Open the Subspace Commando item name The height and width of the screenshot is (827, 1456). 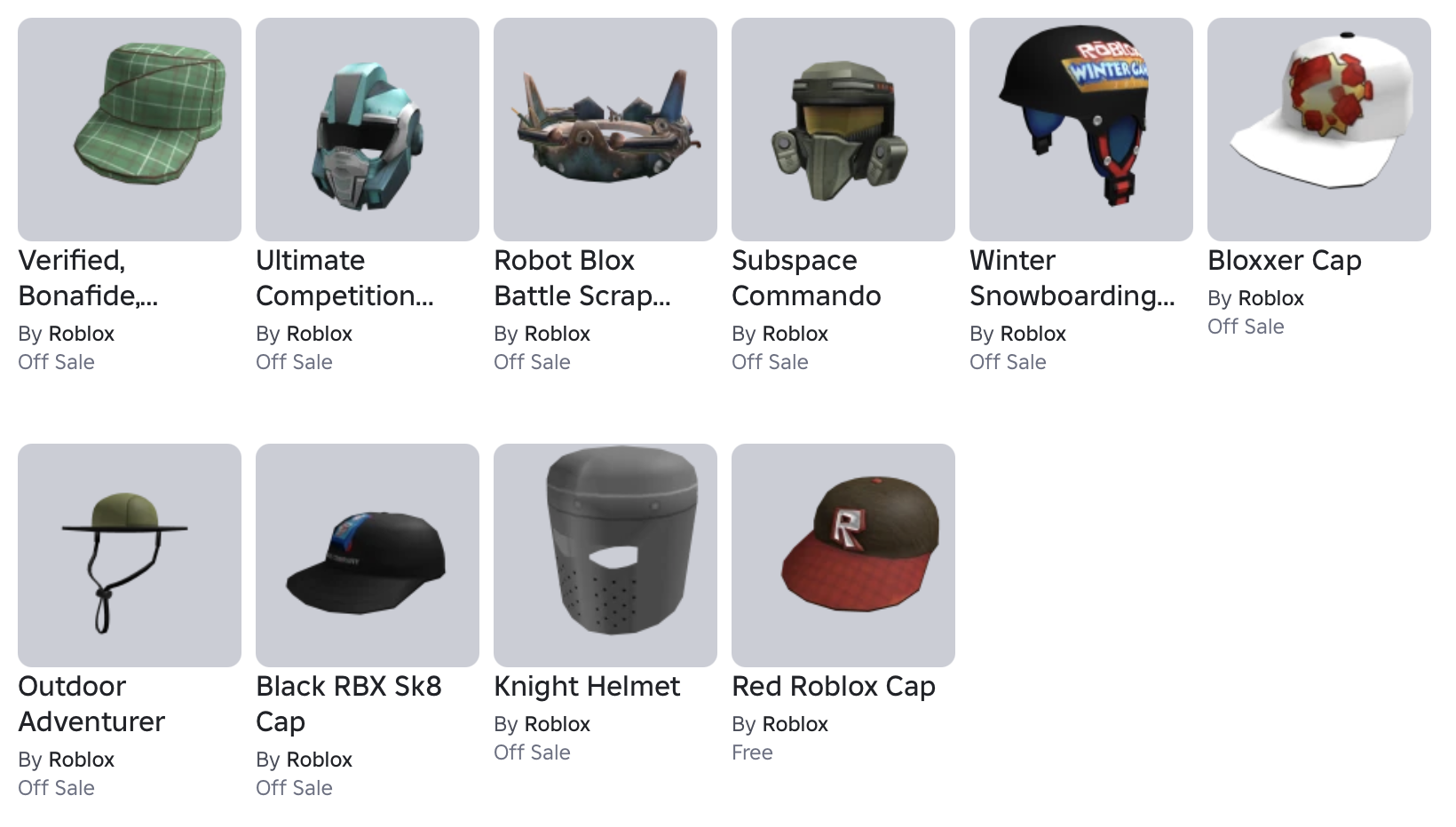point(806,278)
